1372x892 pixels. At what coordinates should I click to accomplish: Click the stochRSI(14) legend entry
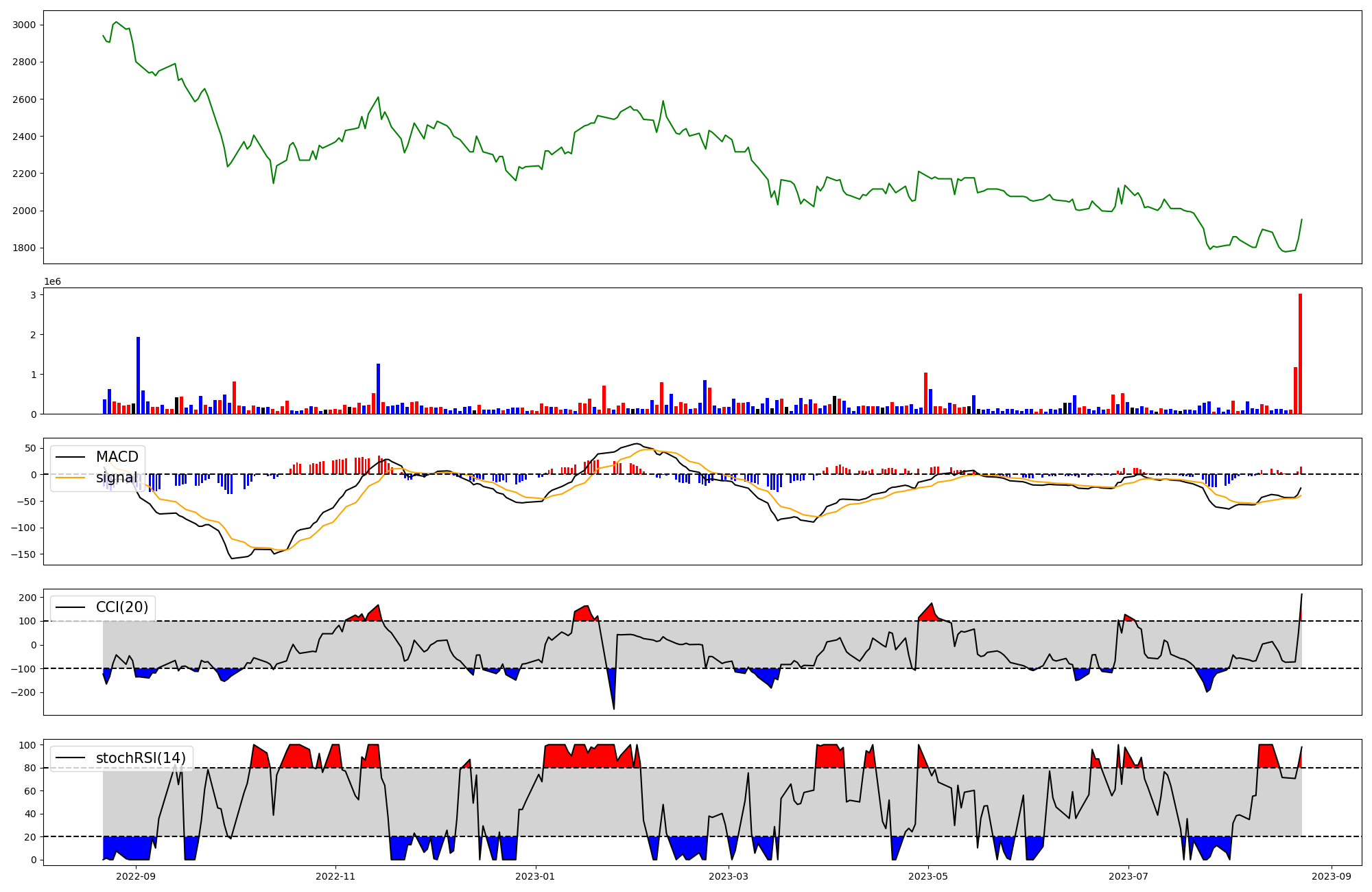[141, 758]
